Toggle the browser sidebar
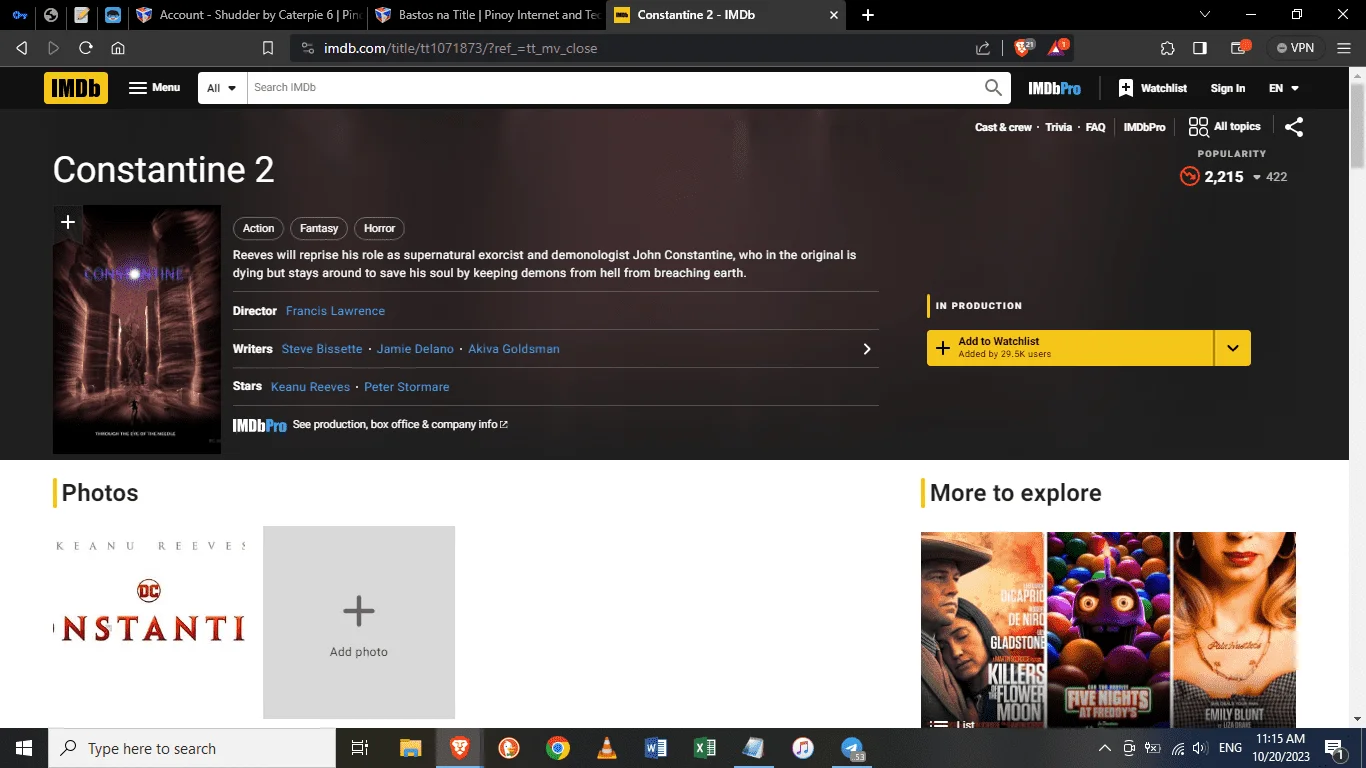The image size is (1366, 768). (1200, 48)
